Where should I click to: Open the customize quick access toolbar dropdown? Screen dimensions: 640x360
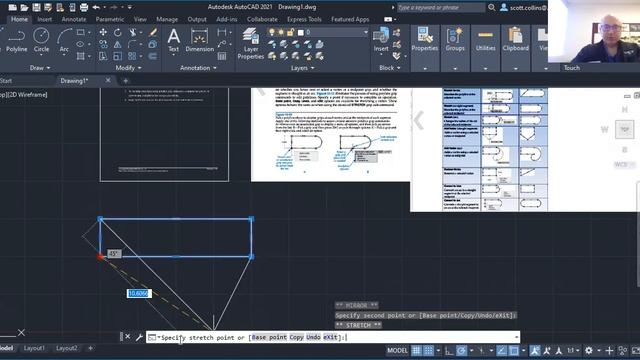[x=130, y=7]
